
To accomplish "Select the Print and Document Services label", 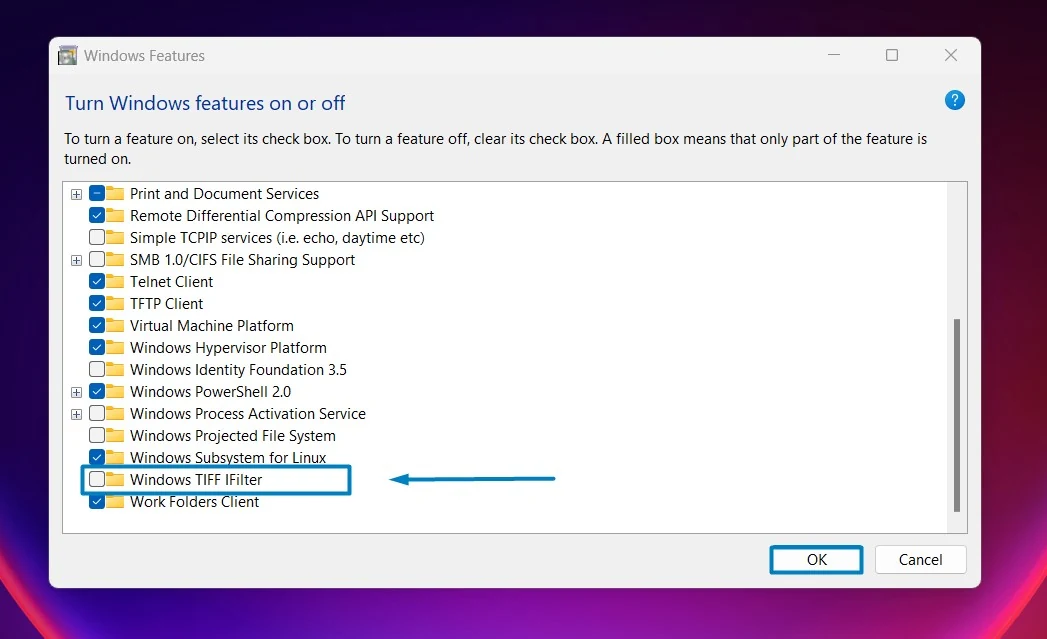I will (x=224, y=194).
